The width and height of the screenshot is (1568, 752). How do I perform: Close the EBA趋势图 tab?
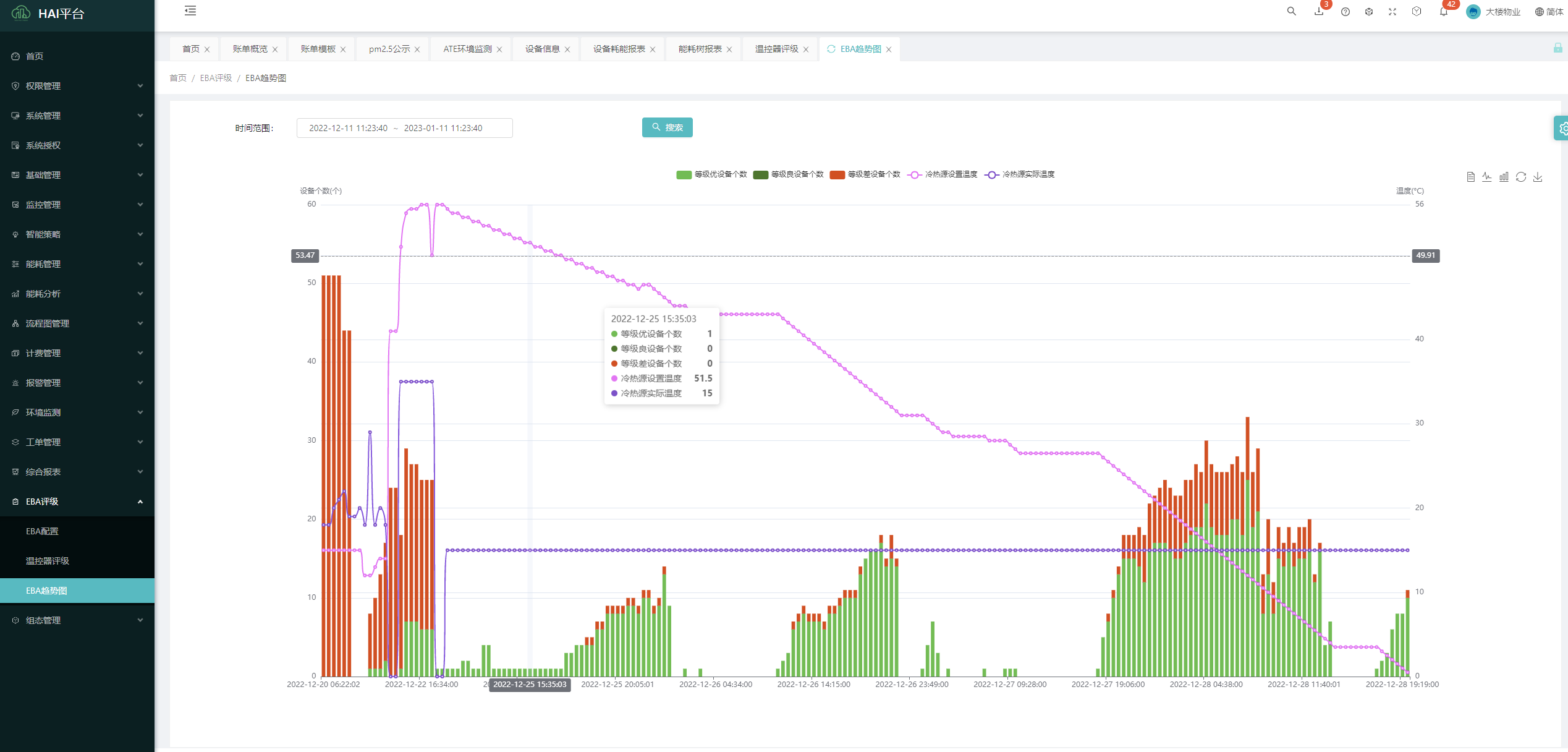click(x=889, y=49)
